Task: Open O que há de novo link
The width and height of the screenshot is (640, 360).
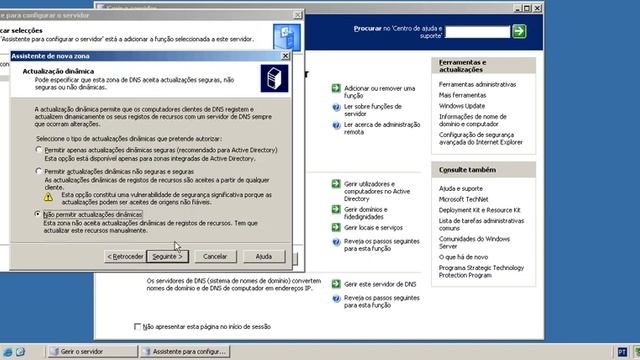Action: tap(463, 257)
